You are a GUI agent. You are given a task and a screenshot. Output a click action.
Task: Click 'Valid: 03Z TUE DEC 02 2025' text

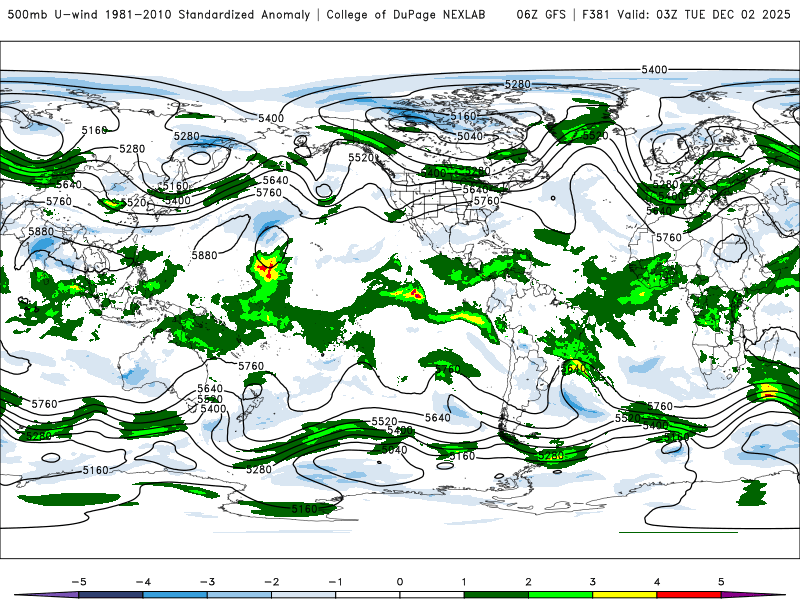(704, 15)
